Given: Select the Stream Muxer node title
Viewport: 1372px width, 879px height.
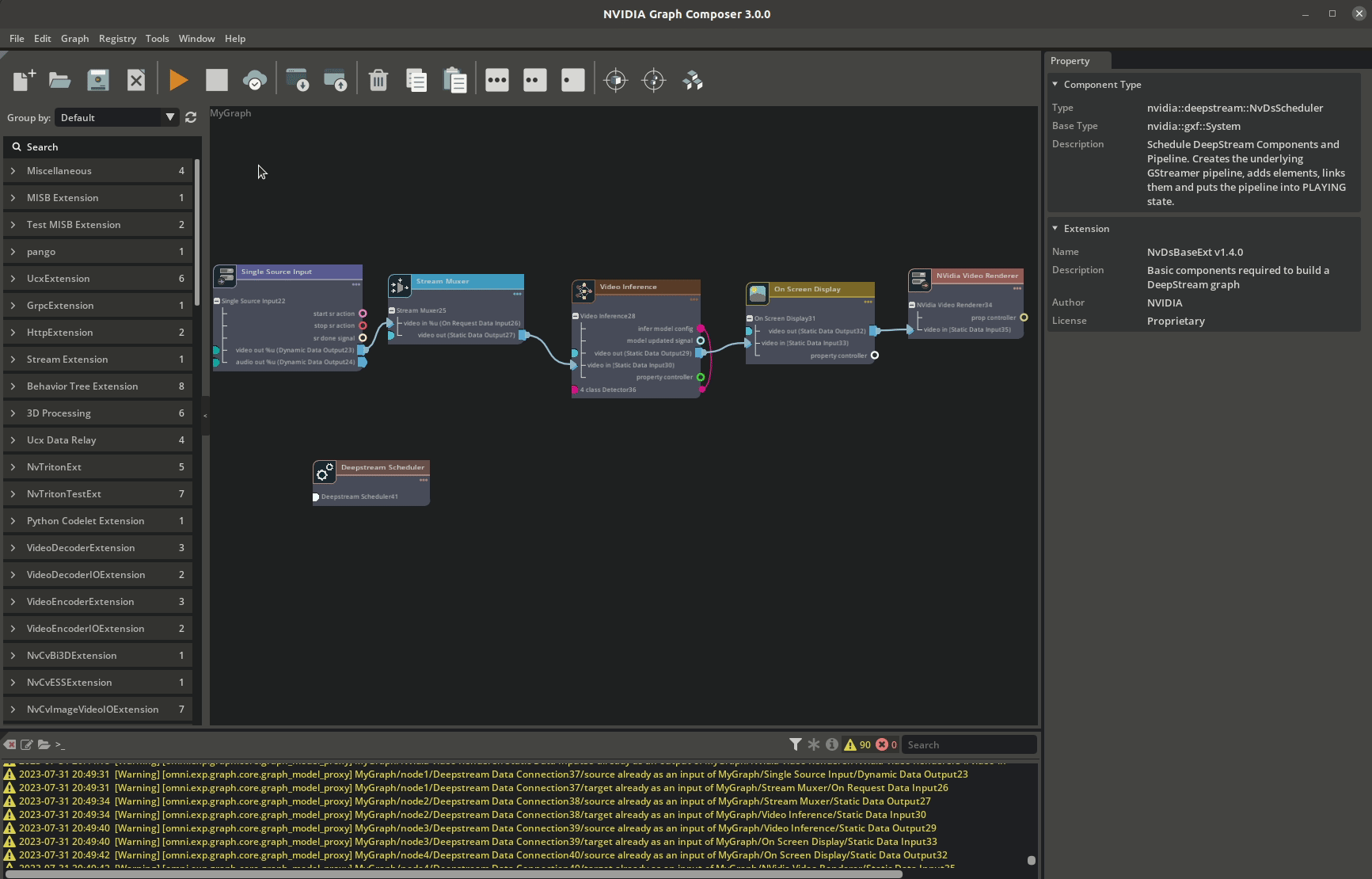Looking at the screenshot, I should point(443,281).
